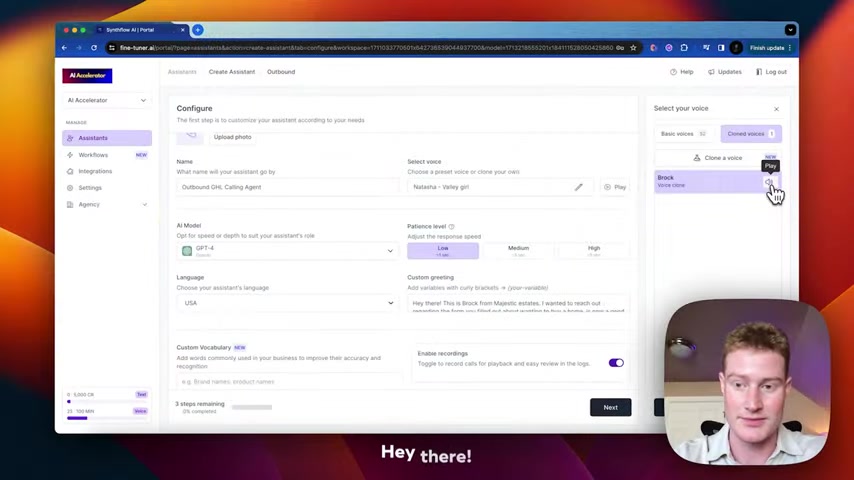Select Low patience level
Screen dimensions: 854x480
(x=443, y=251)
